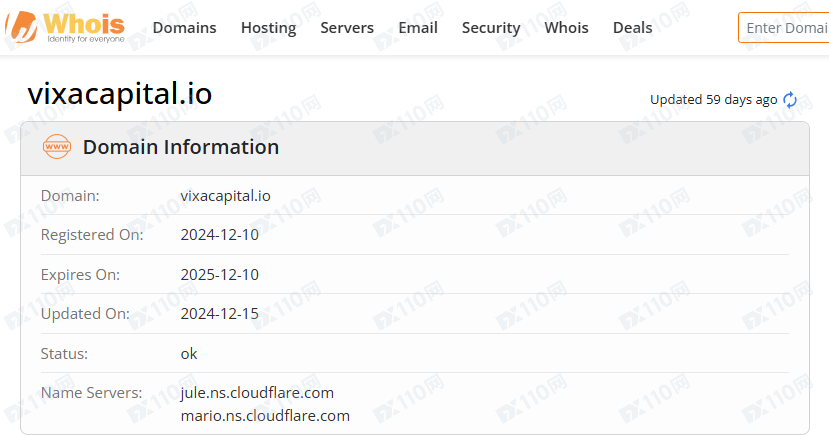This screenshot has width=829, height=435.
Task: Click the jule.ns.cloudflare.com name server
Action: click(x=257, y=392)
